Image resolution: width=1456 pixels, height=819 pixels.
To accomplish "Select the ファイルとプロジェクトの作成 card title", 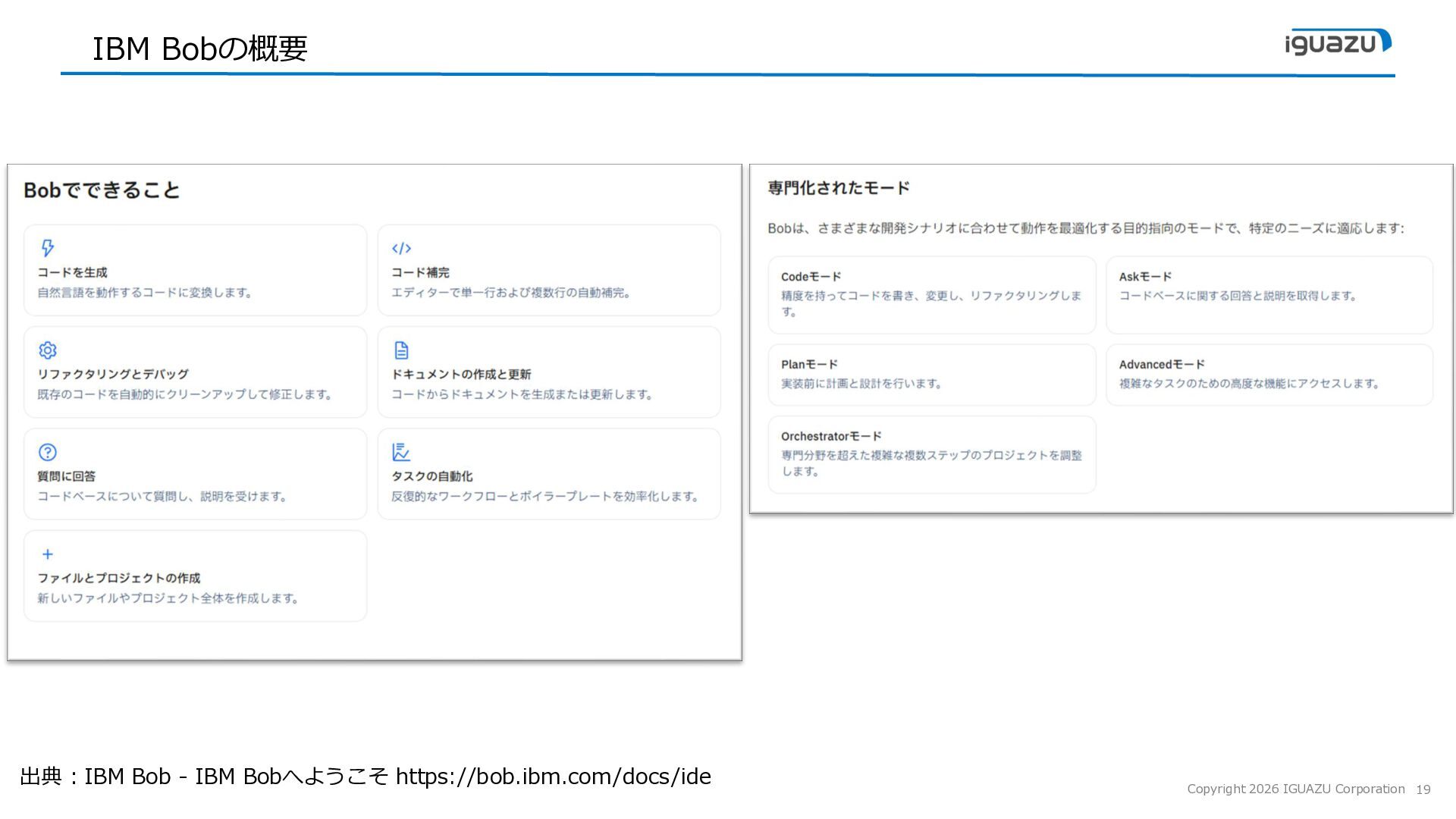I will [119, 578].
